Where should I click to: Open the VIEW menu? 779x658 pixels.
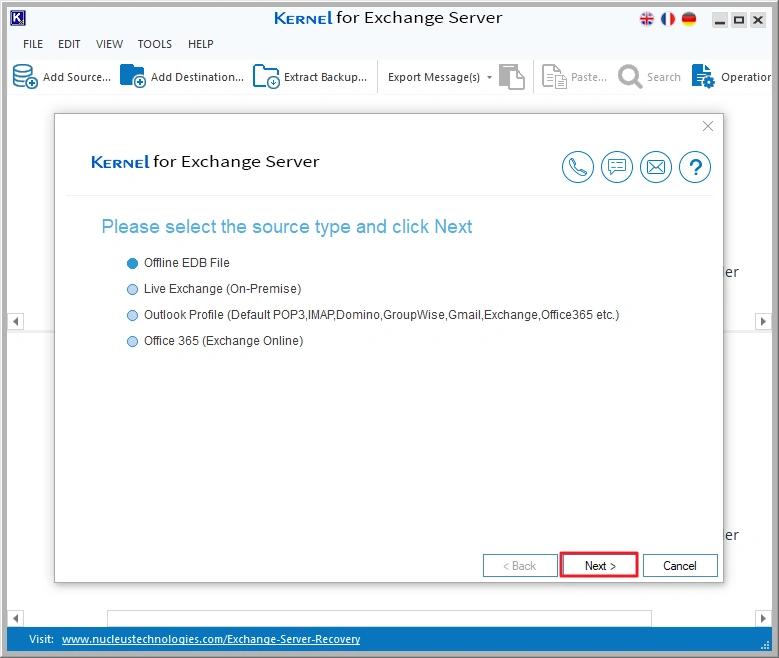pos(109,44)
